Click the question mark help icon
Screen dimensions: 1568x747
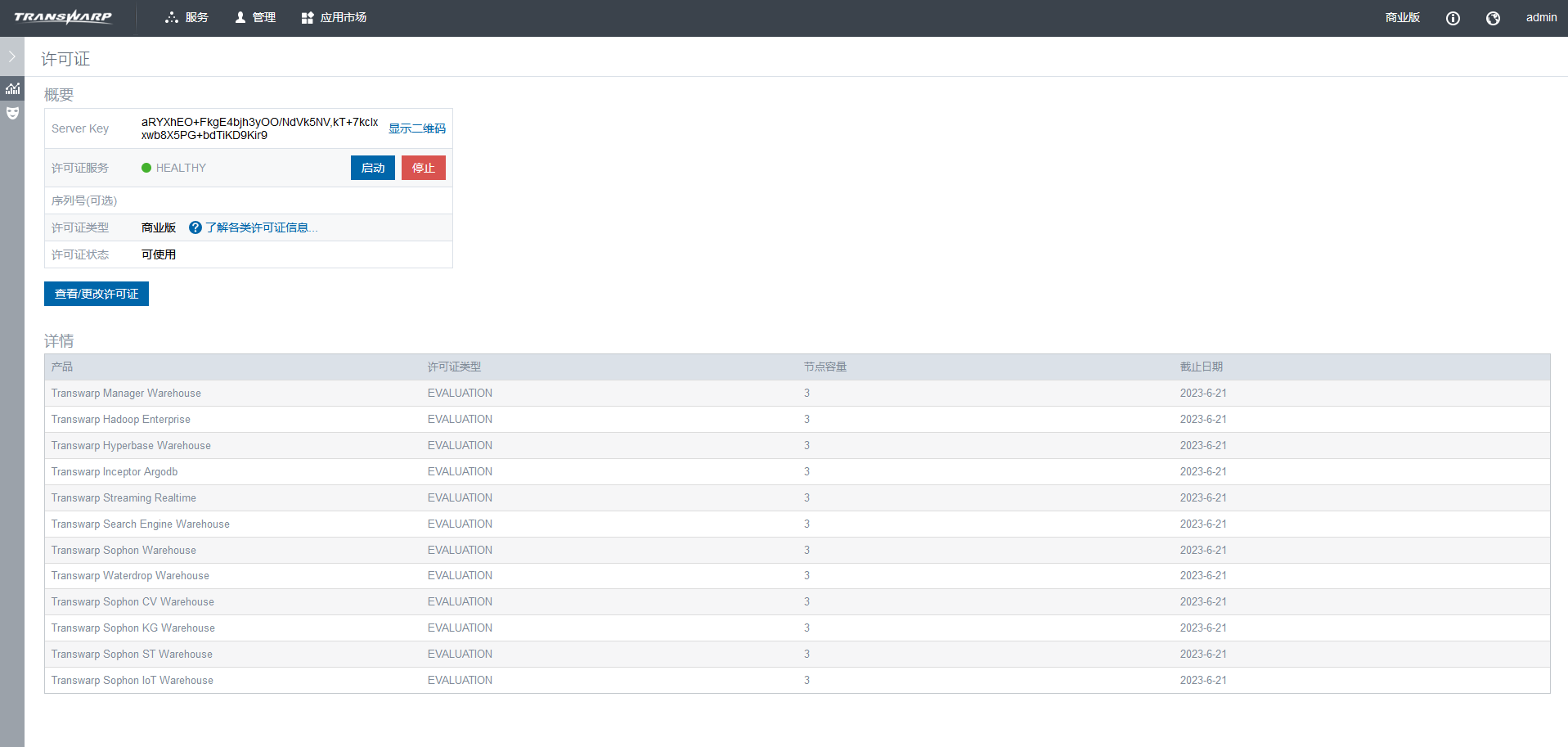point(195,227)
